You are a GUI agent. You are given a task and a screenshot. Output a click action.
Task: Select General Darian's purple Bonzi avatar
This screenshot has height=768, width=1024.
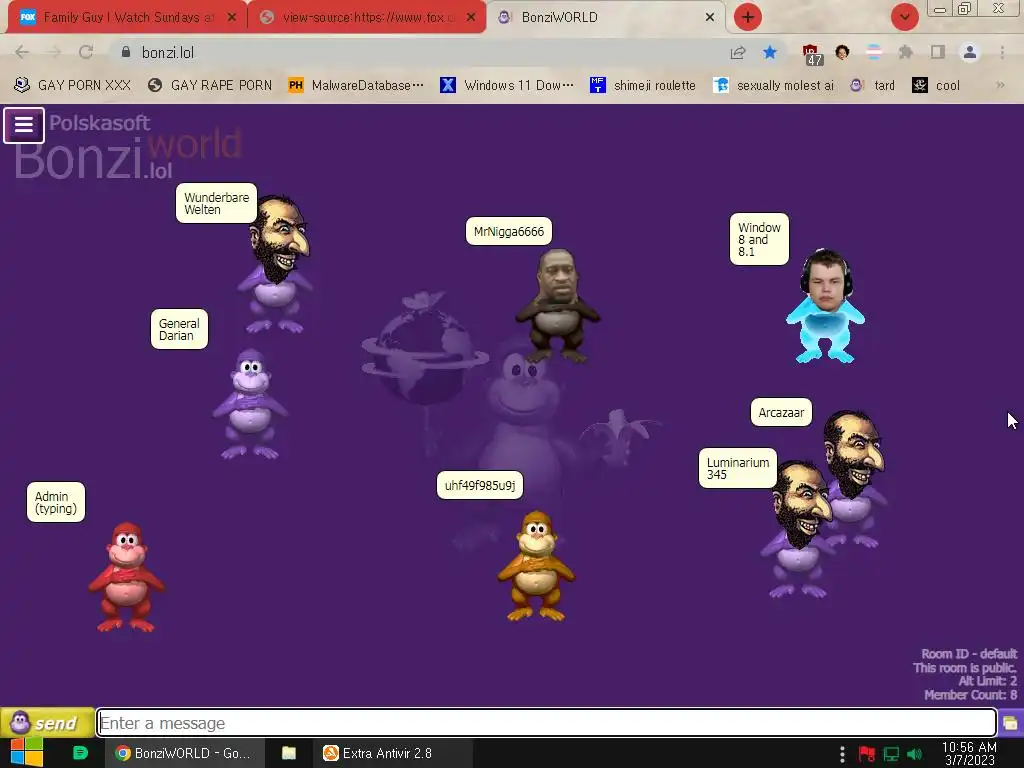(249, 404)
